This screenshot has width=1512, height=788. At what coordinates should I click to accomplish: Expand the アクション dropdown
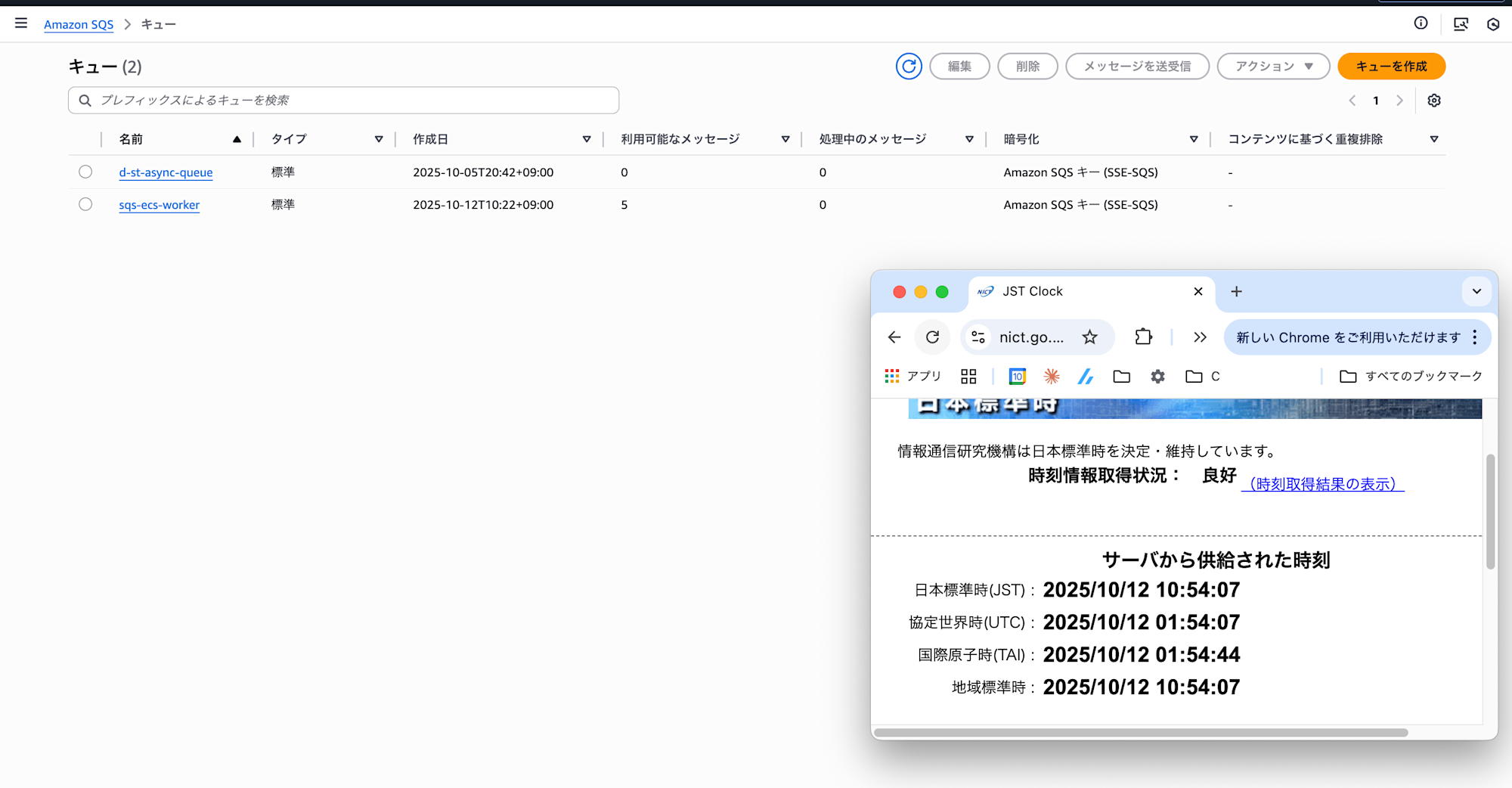click(x=1274, y=67)
